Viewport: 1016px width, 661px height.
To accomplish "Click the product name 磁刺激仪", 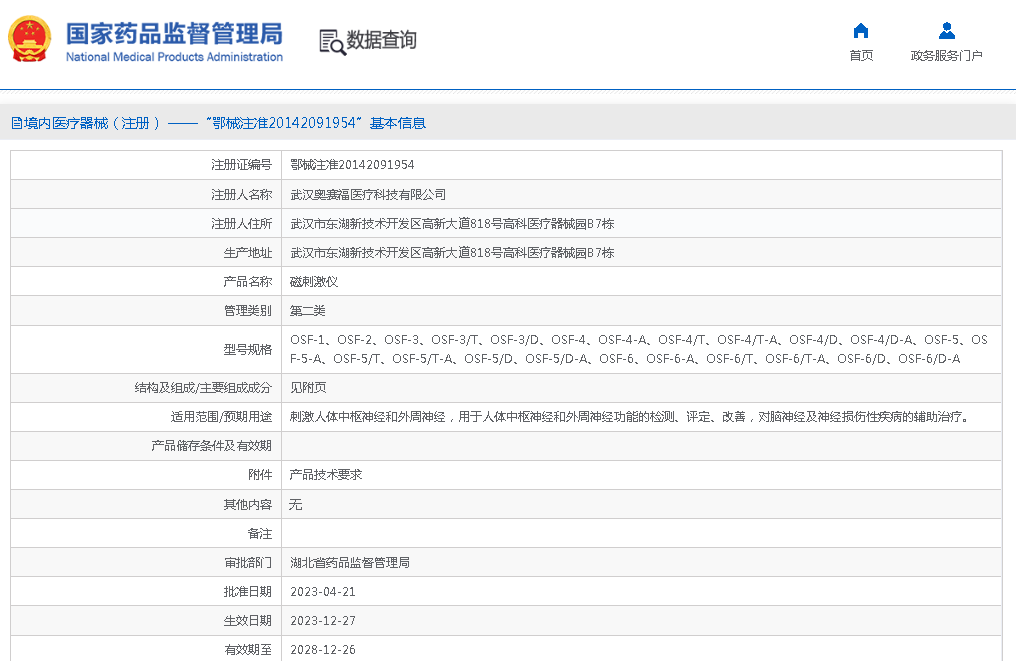I will pyautogui.click(x=314, y=282).
